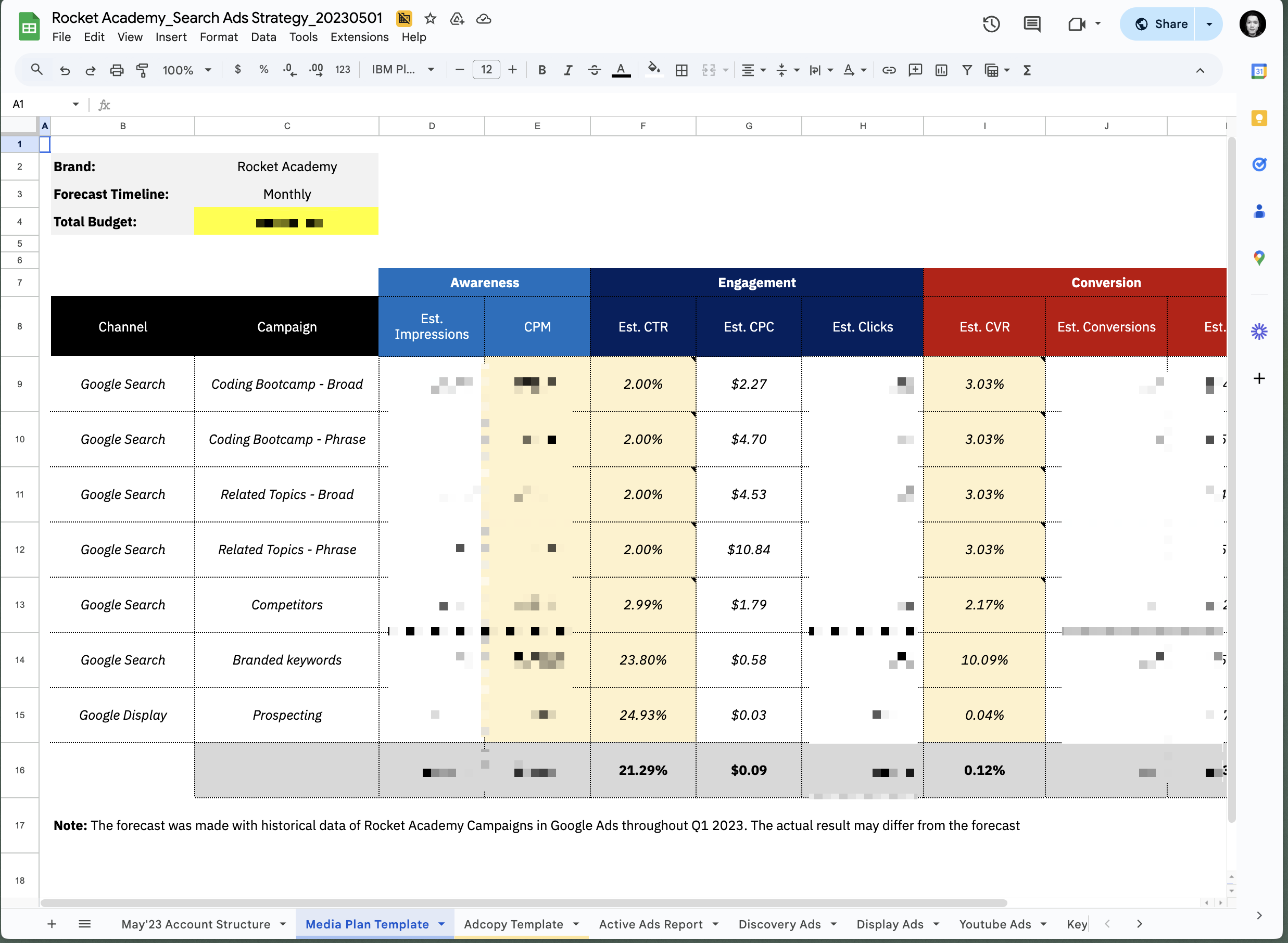The height and width of the screenshot is (943, 1288).
Task: Expand the font family dropdown
Action: (x=403, y=70)
